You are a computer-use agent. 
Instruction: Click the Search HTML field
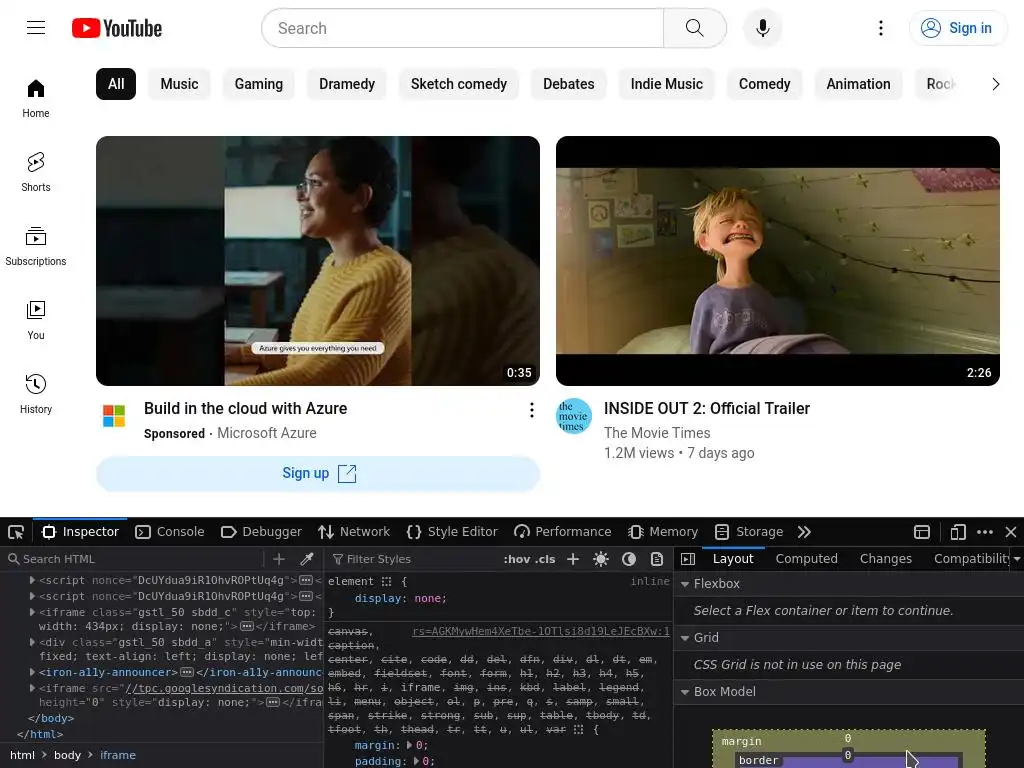point(134,559)
